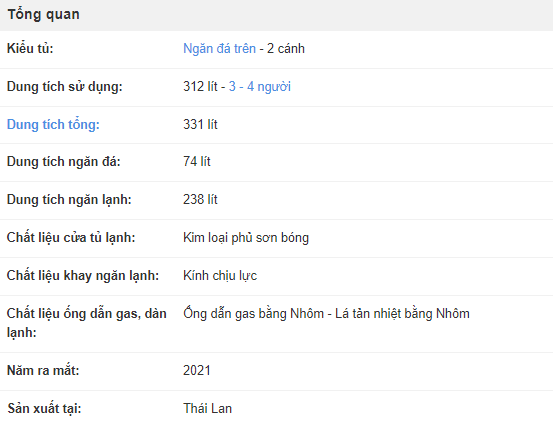Click the "Dung tích ngăn đá:" label
This screenshot has height=426, width=553.
[63, 162]
